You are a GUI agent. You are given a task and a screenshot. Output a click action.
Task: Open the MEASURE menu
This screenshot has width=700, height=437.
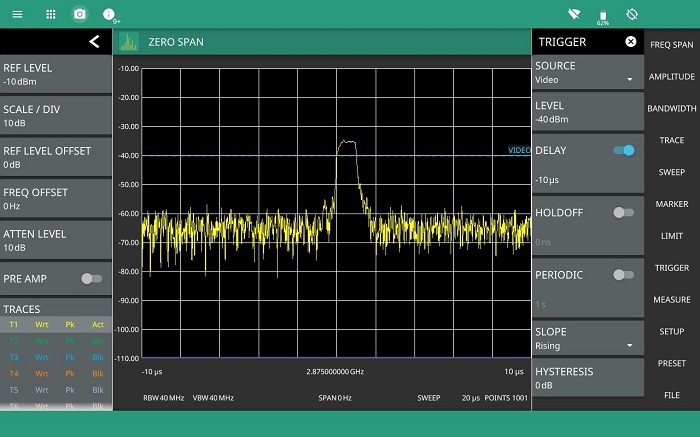pyautogui.click(x=671, y=300)
